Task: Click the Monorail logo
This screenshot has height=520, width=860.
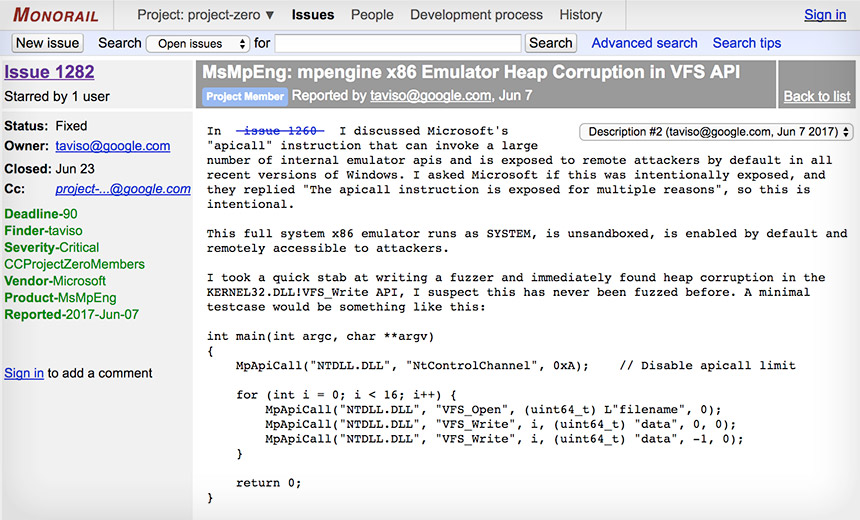Action: (x=56, y=15)
